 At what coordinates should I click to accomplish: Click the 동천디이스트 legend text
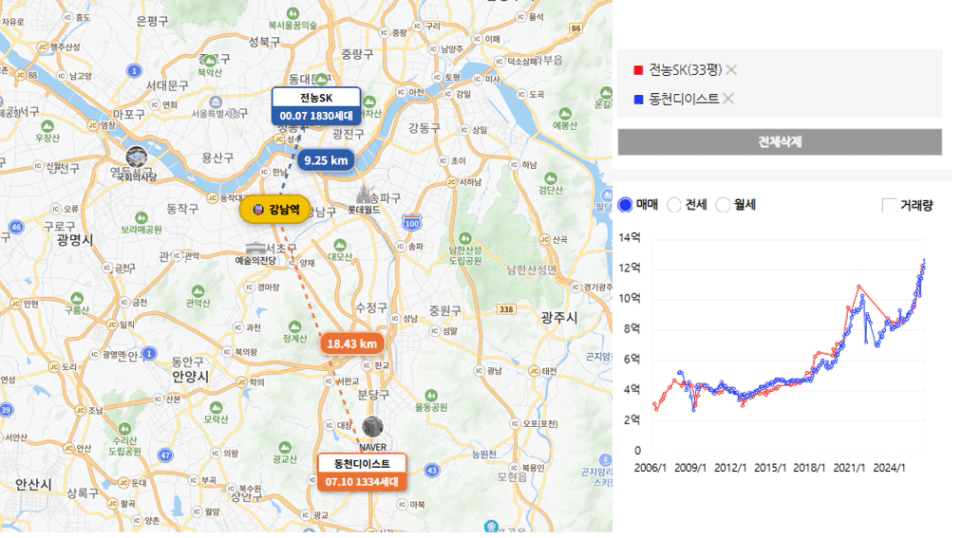(x=684, y=99)
